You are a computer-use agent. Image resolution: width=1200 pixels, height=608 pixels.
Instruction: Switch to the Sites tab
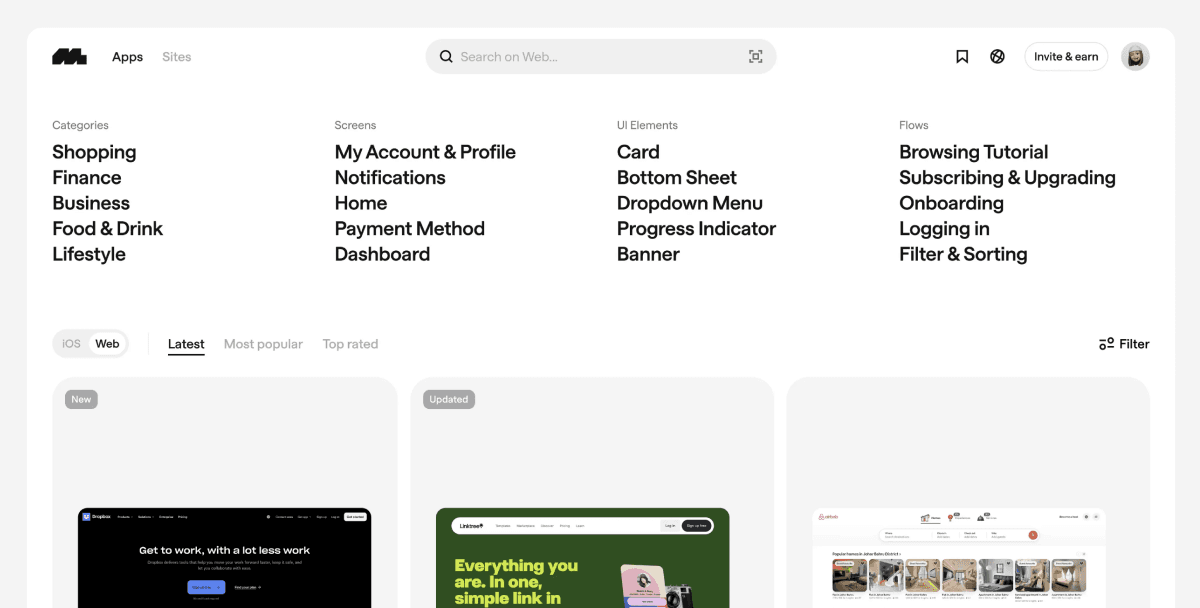tap(176, 57)
